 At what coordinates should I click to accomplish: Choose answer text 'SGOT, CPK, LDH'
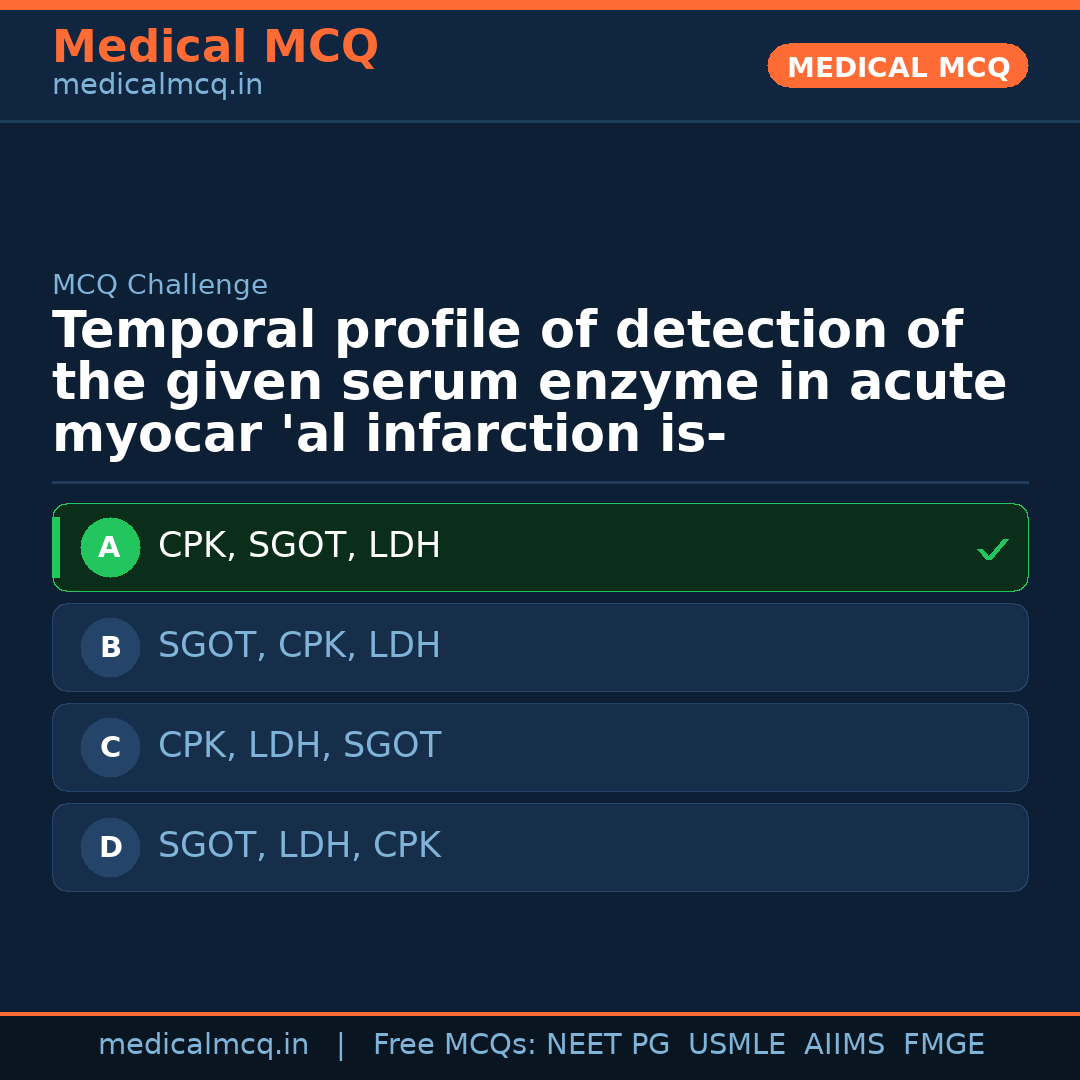[299, 646]
